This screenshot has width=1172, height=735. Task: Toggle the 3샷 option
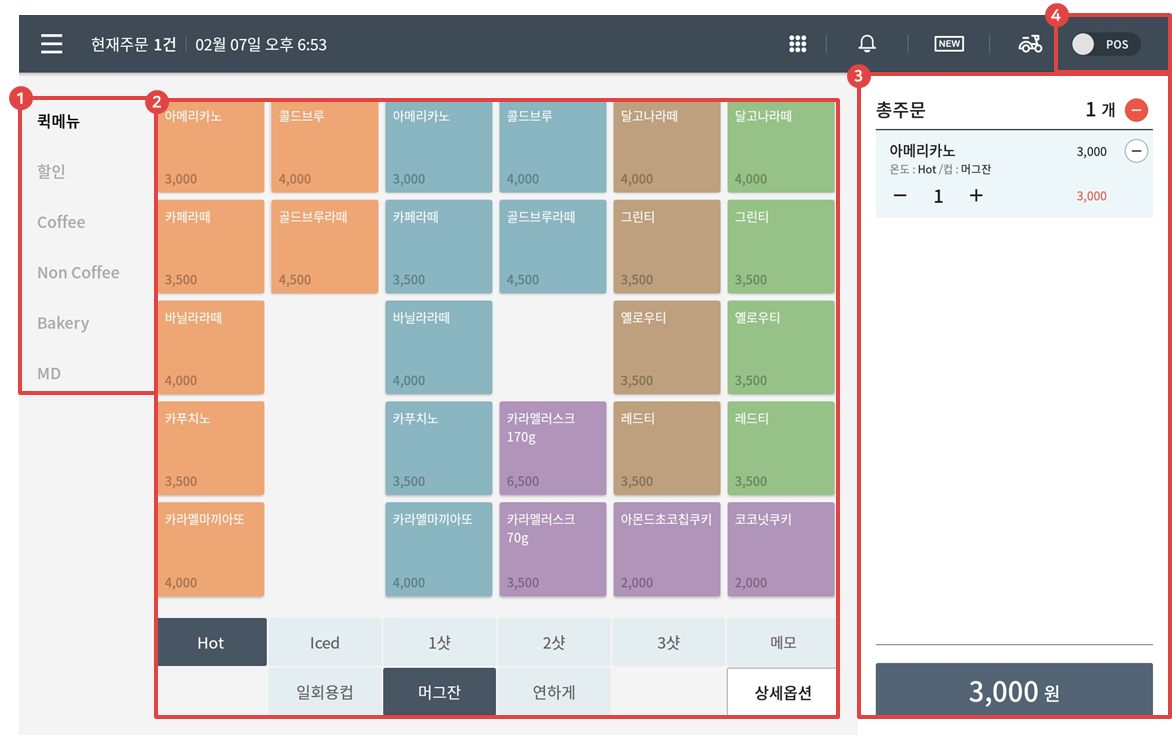click(668, 642)
